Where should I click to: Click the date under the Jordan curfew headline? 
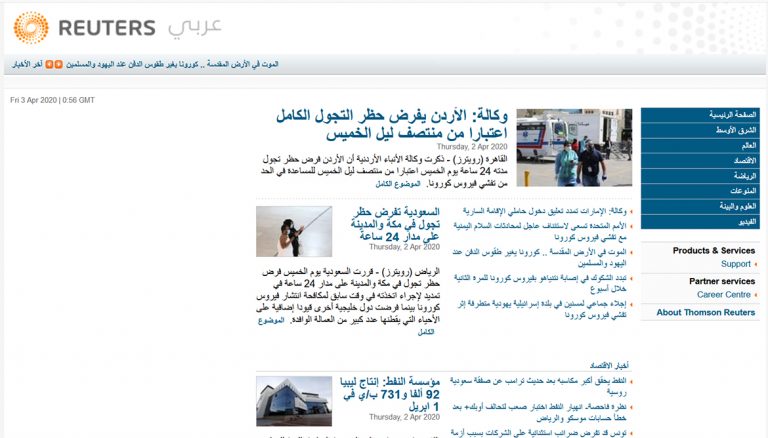coord(472,146)
